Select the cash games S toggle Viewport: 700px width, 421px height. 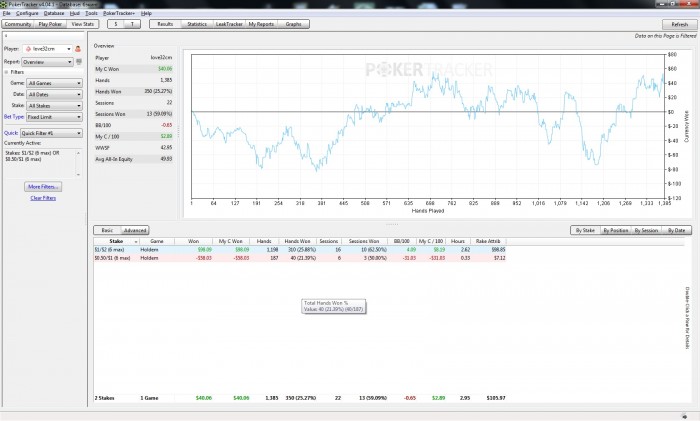(116, 24)
